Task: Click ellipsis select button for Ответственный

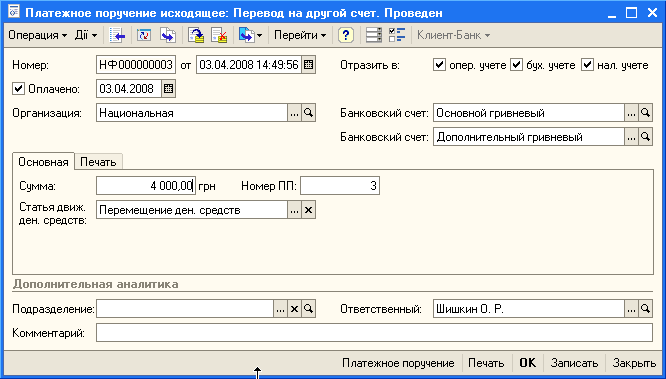Action: point(631,309)
